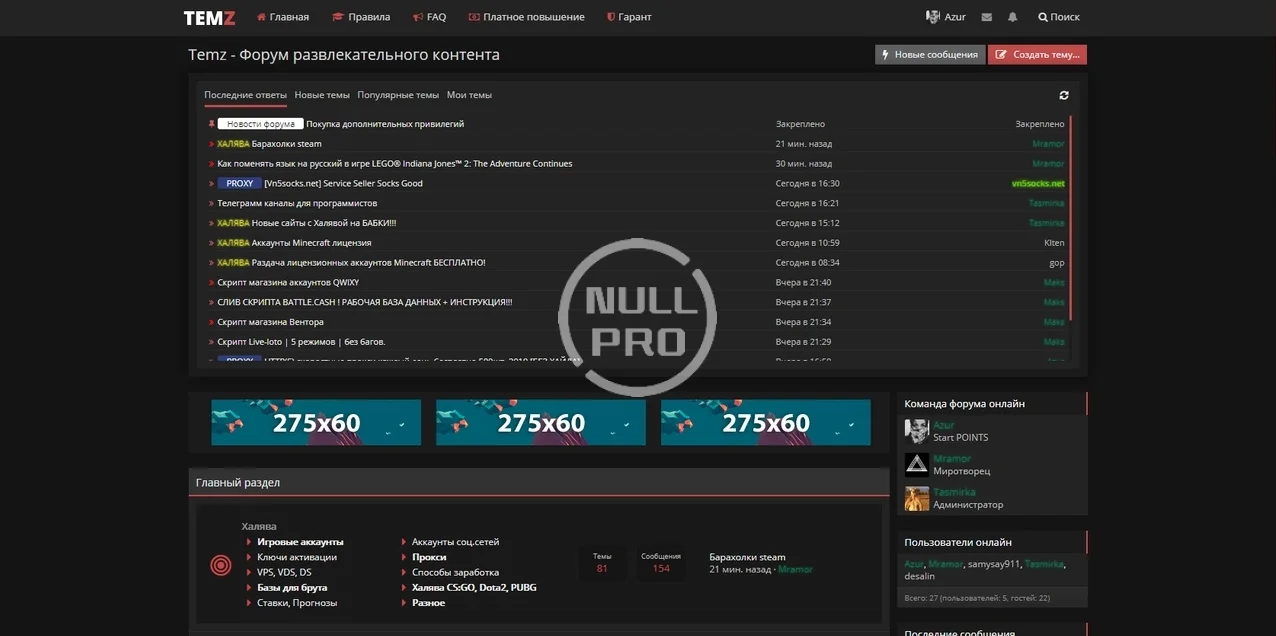The height and width of the screenshot is (636, 1276).
Task: Open Базы для брута subforum
Action: point(292,588)
